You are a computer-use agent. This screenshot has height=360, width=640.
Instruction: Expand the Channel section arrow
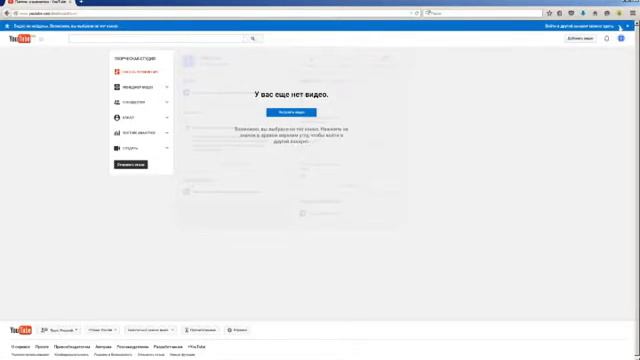pos(167,118)
